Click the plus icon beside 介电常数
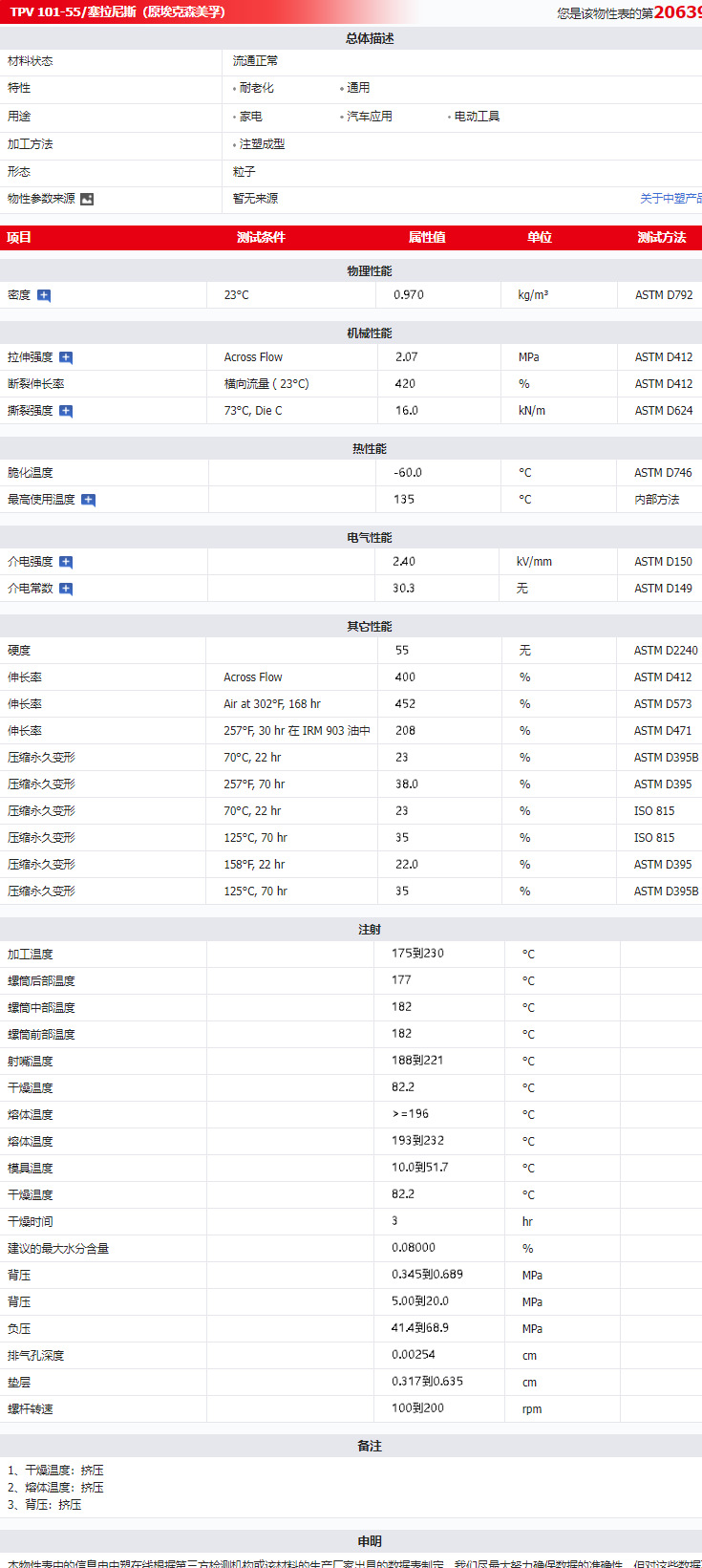 (x=66, y=589)
